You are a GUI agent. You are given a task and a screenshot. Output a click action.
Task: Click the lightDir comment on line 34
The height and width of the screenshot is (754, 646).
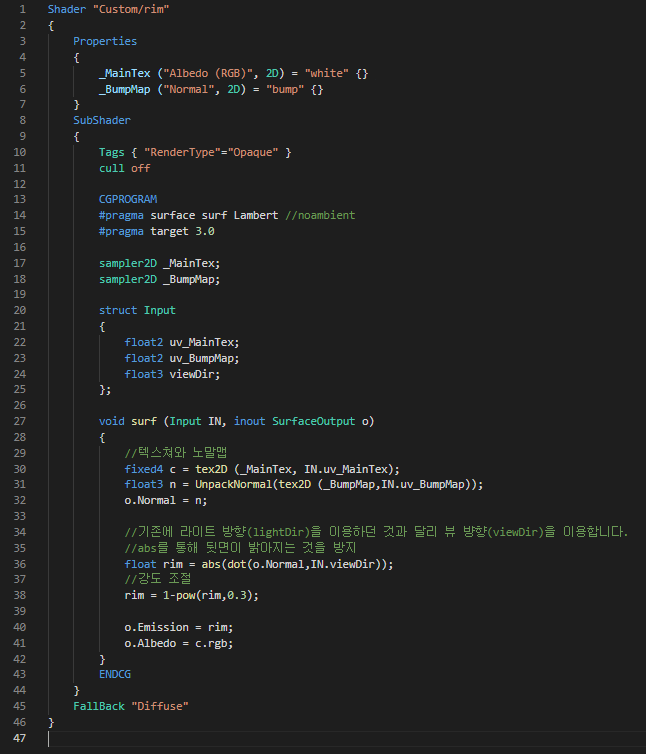(376, 532)
